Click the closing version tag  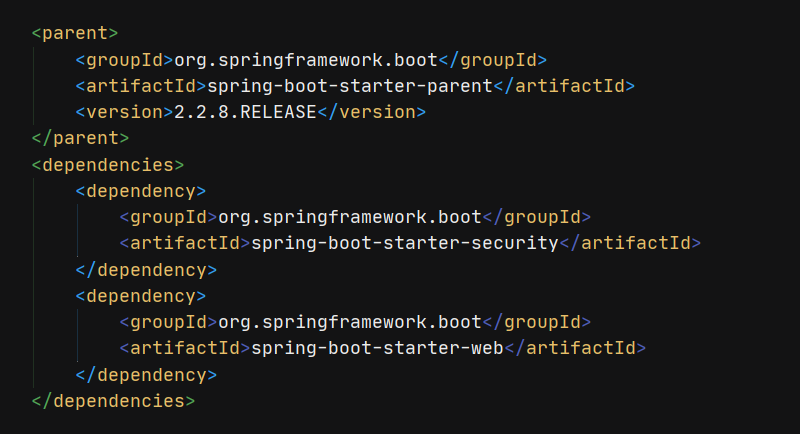[371, 112]
